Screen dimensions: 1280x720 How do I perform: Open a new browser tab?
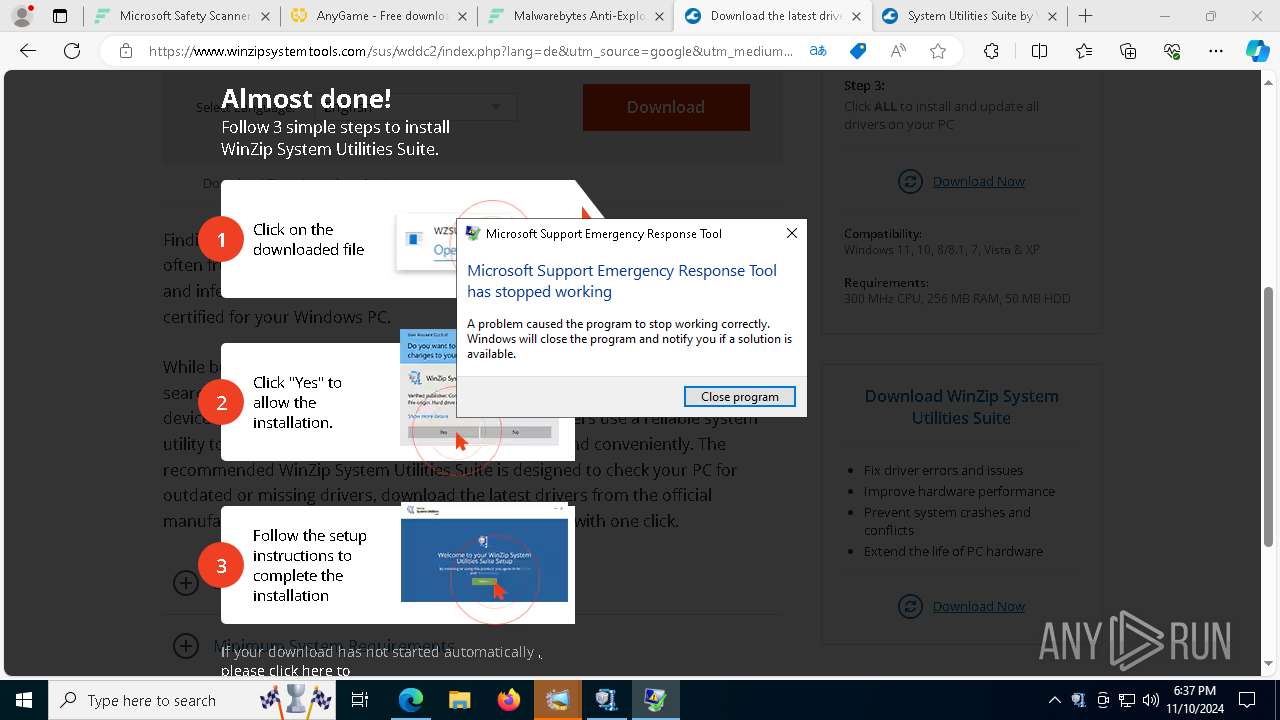pyautogui.click(x=1086, y=16)
